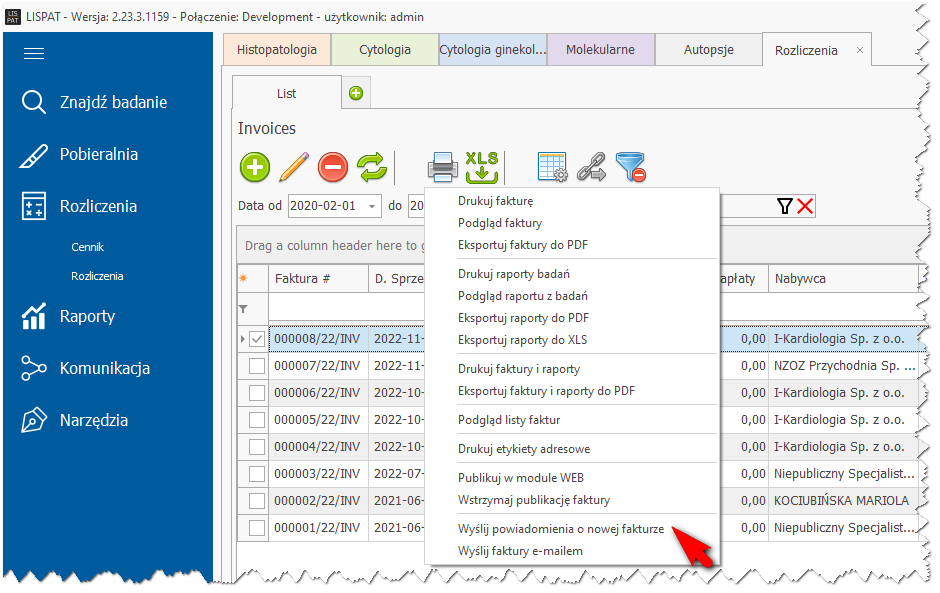Add a new tab with plus button
Image resolution: width=940 pixels, height=593 pixels.
(x=355, y=94)
